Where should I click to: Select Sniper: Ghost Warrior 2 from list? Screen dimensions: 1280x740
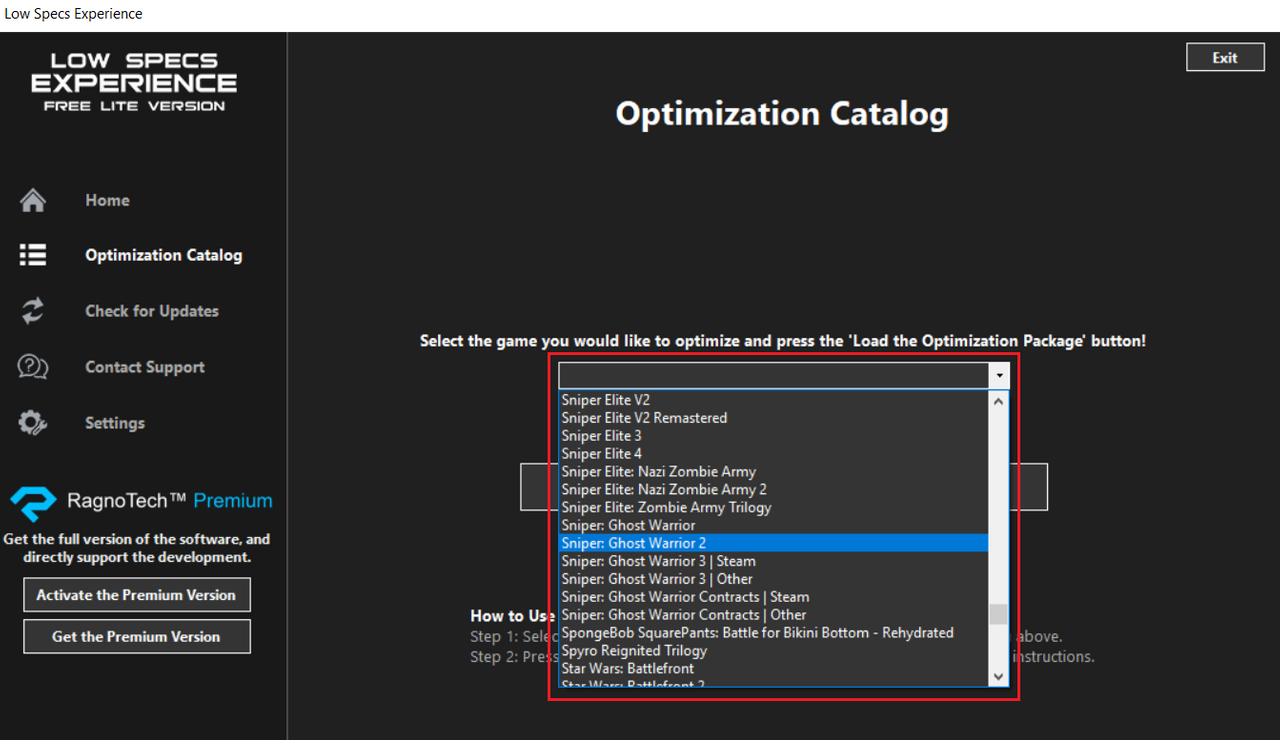(634, 543)
